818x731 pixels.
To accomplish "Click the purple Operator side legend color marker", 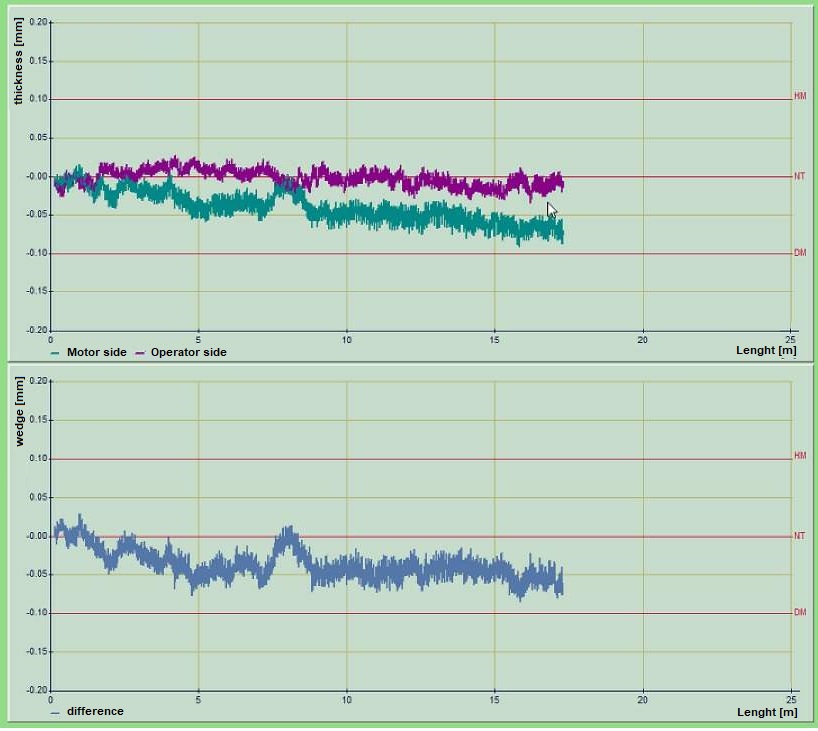I will pos(140,352).
